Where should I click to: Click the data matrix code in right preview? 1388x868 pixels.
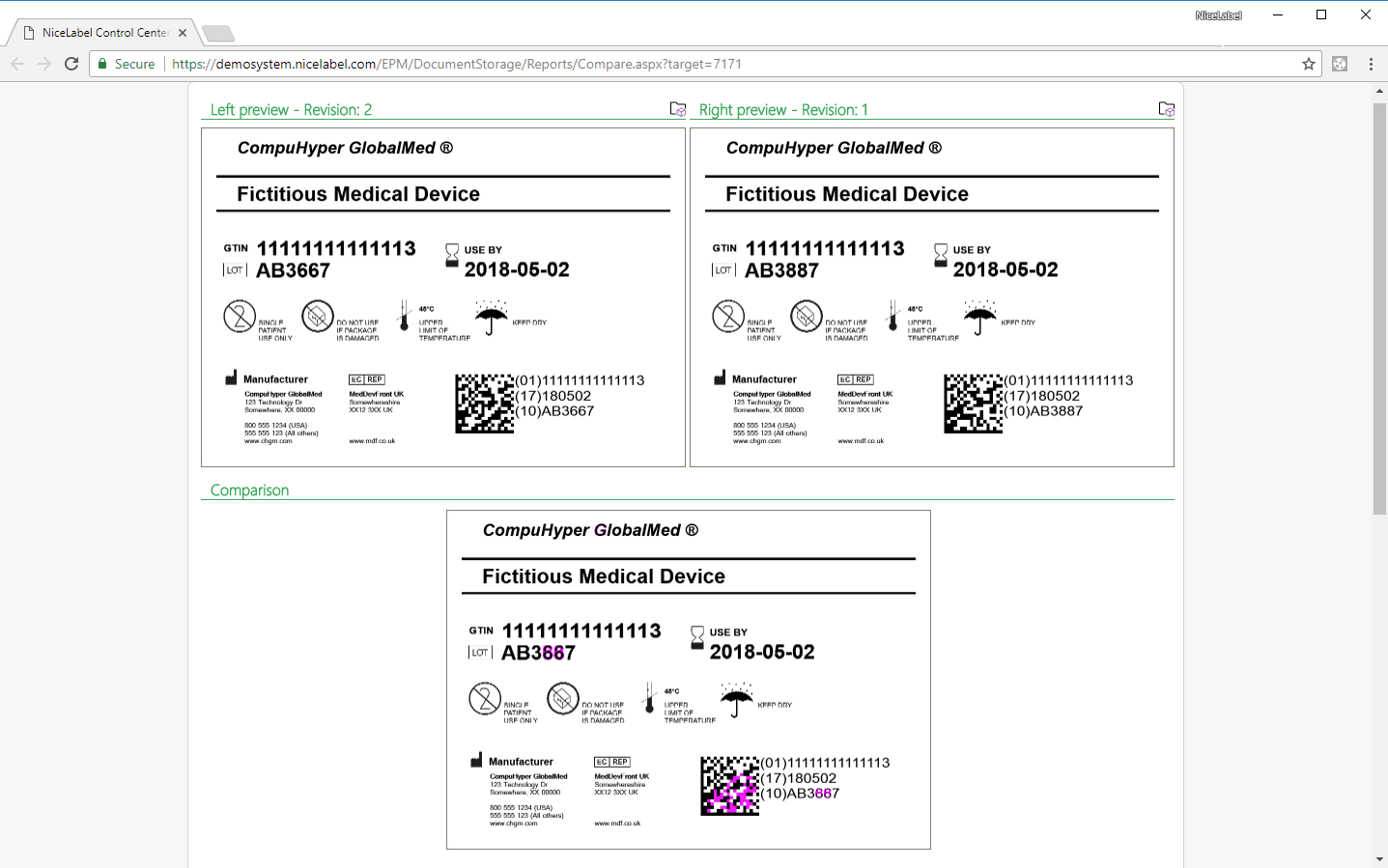tap(973, 404)
